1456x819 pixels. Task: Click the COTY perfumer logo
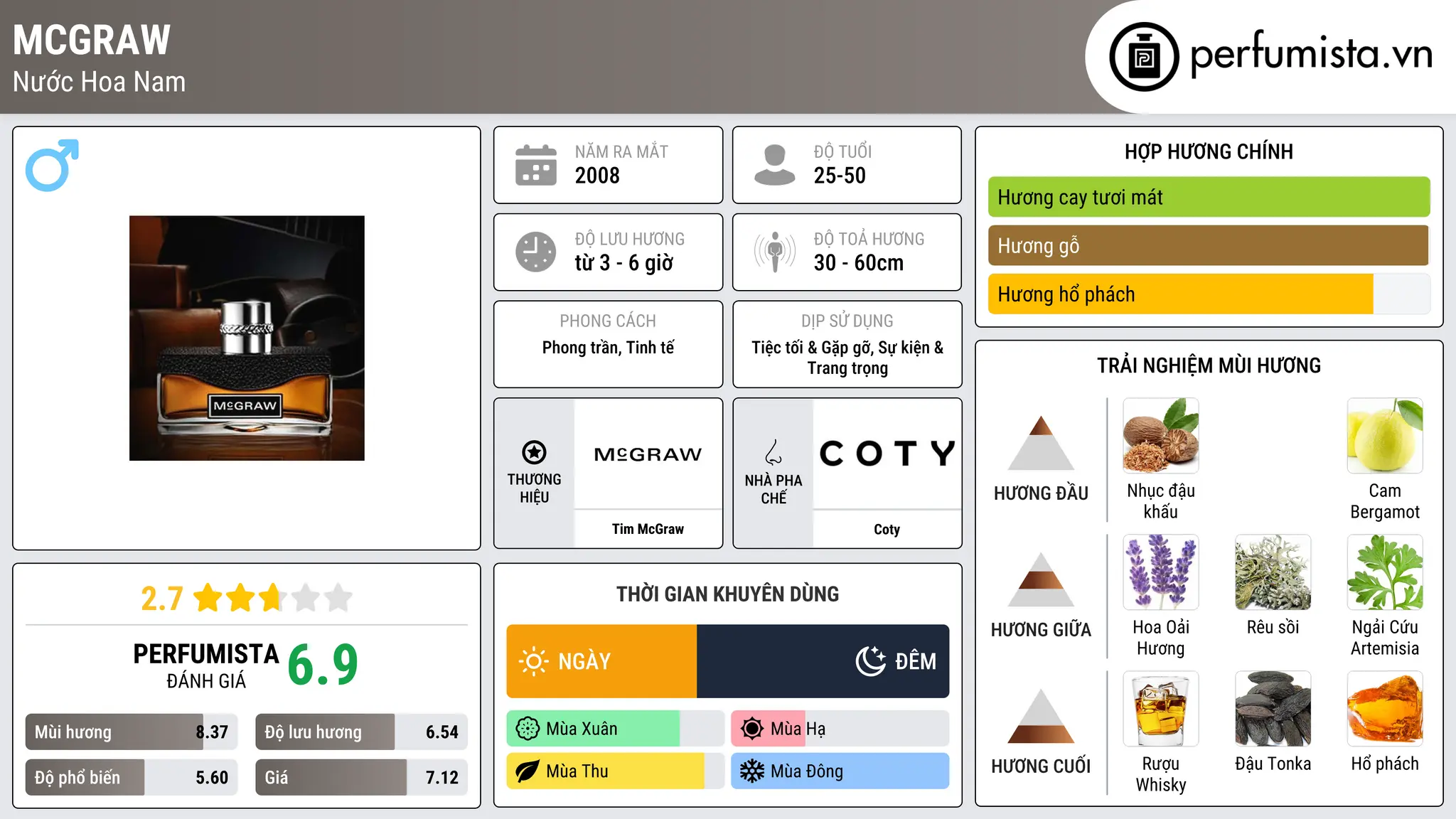[887, 454]
